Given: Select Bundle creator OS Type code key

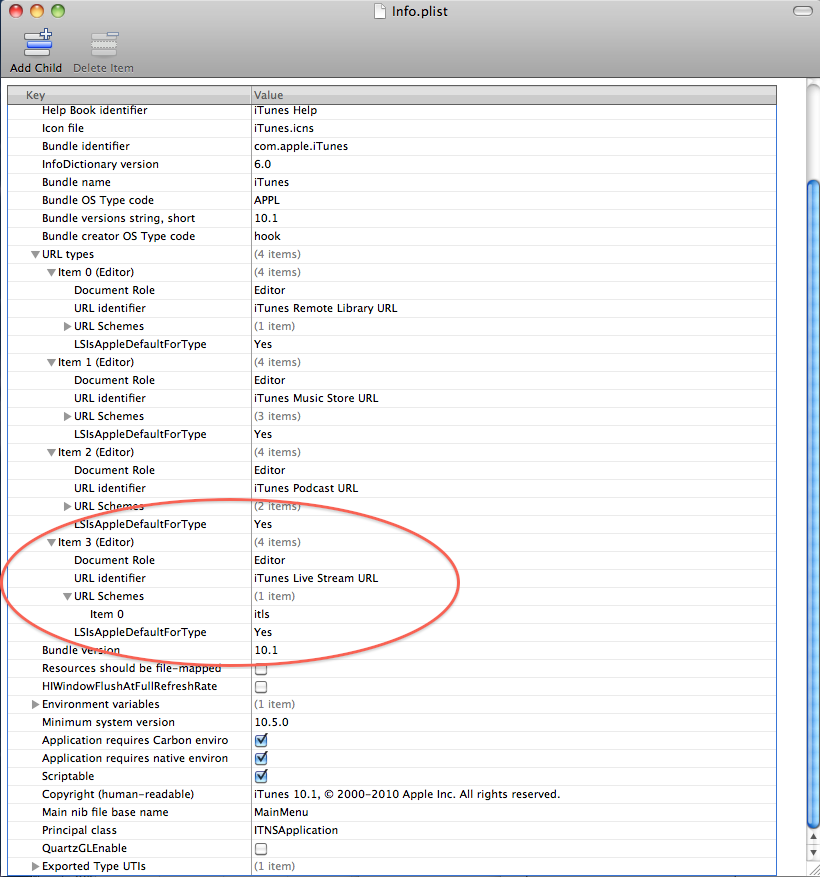Looking at the screenshot, I should point(118,236).
